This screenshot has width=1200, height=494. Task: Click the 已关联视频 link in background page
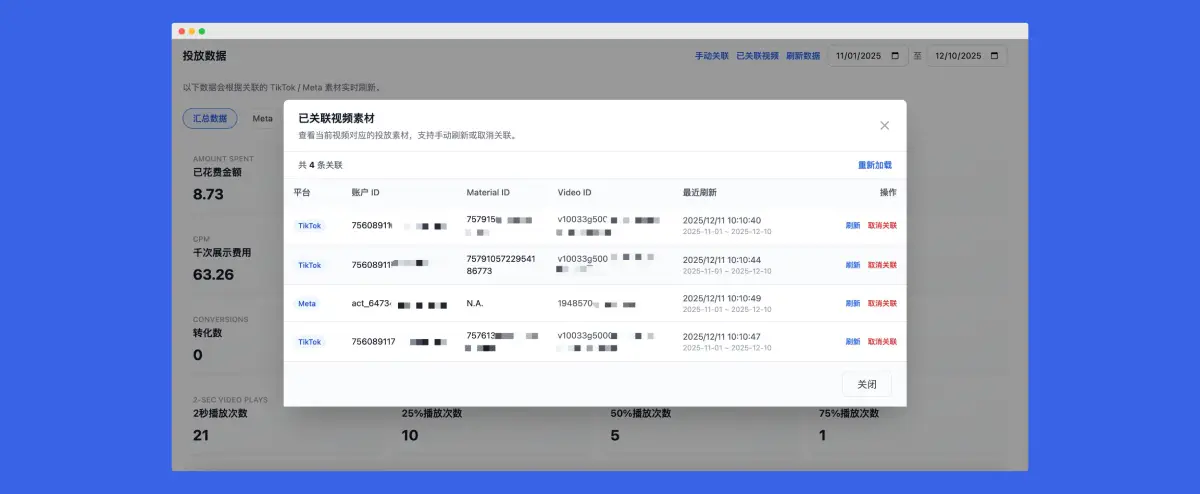pyautogui.click(x=757, y=56)
